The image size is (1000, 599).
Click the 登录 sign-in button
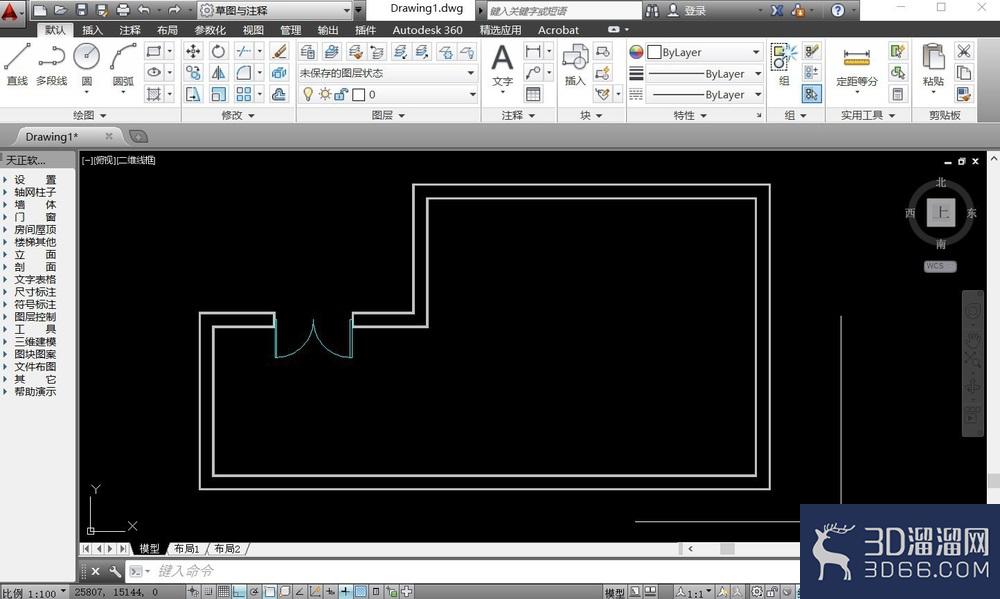point(688,10)
